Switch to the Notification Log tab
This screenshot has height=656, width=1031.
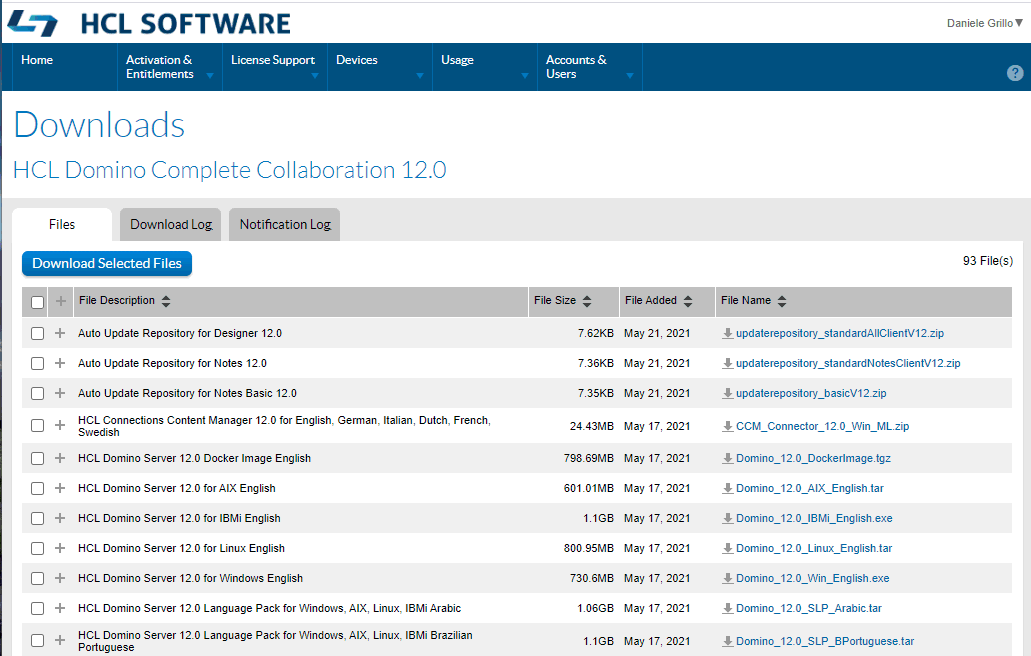pyautogui.click(x=285, y=225)
